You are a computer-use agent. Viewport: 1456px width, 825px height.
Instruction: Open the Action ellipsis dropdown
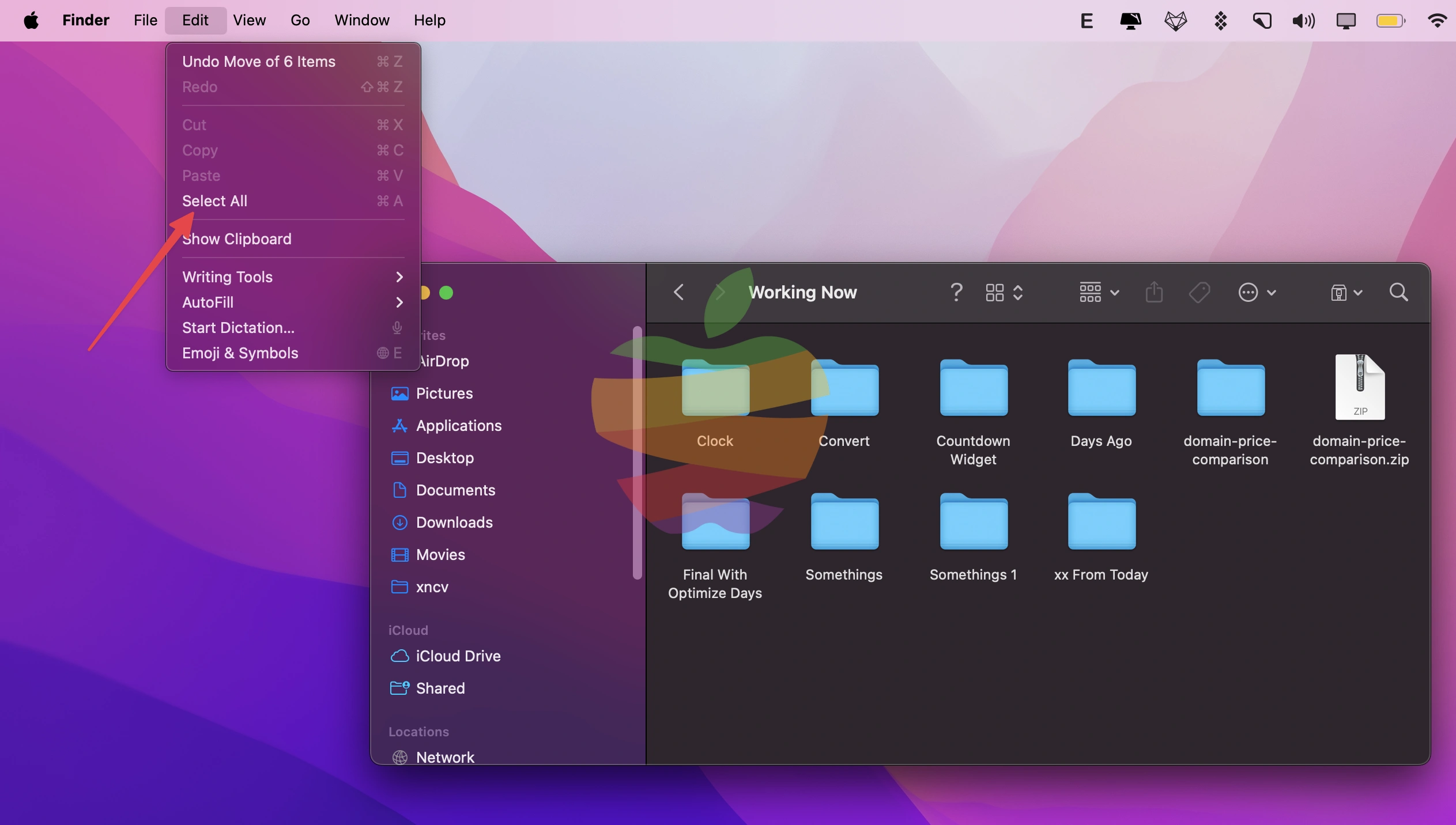pos(1257,293)
